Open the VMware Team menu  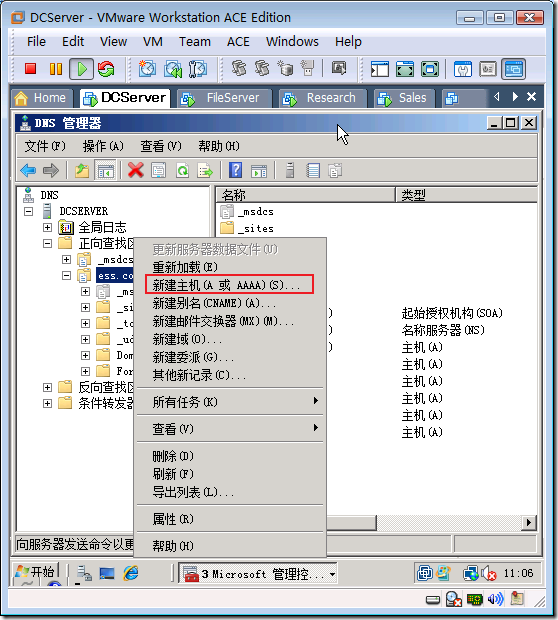(x=195, y=42)
